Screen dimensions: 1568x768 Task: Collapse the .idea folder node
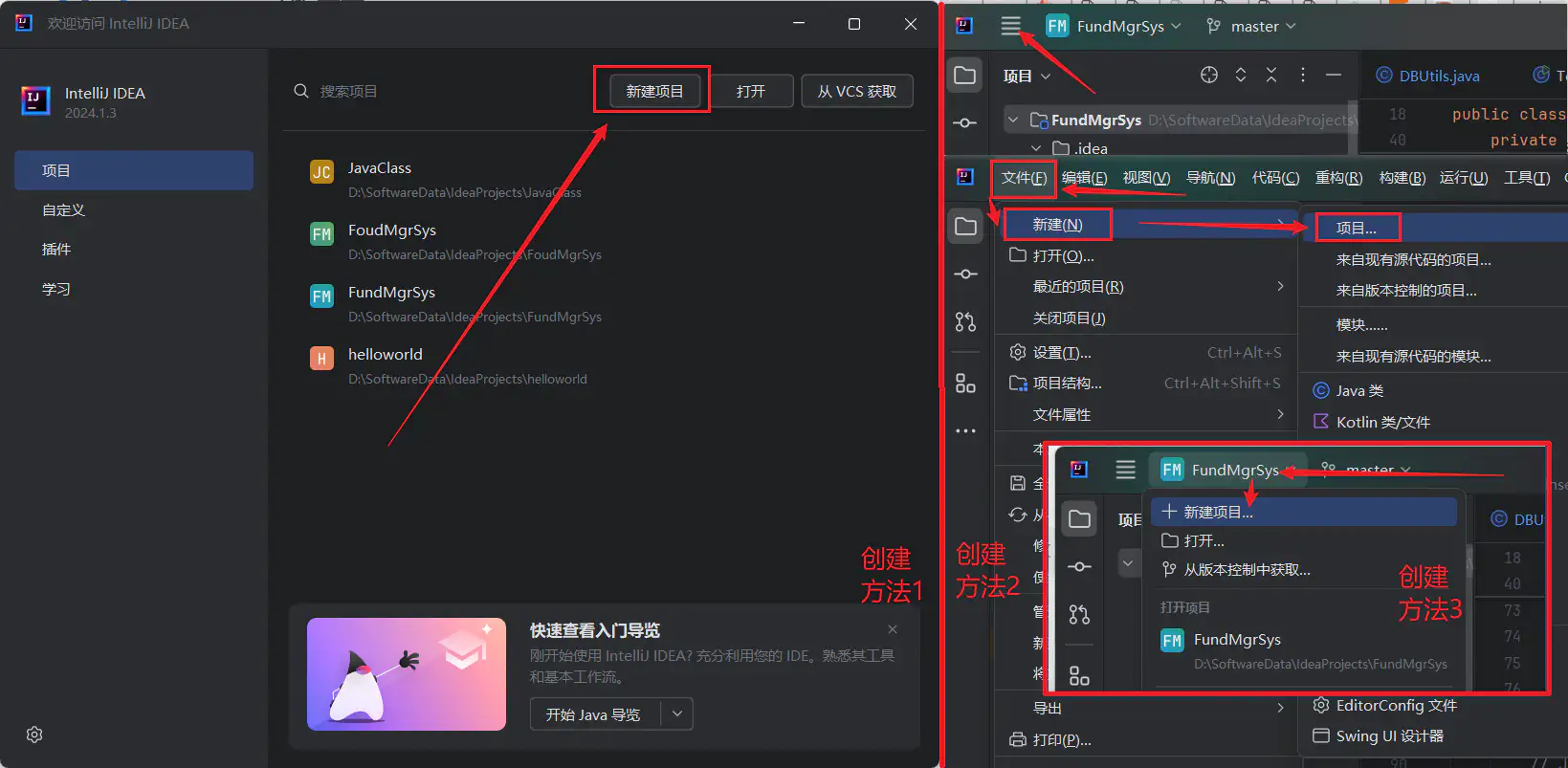pos(1036,148)
